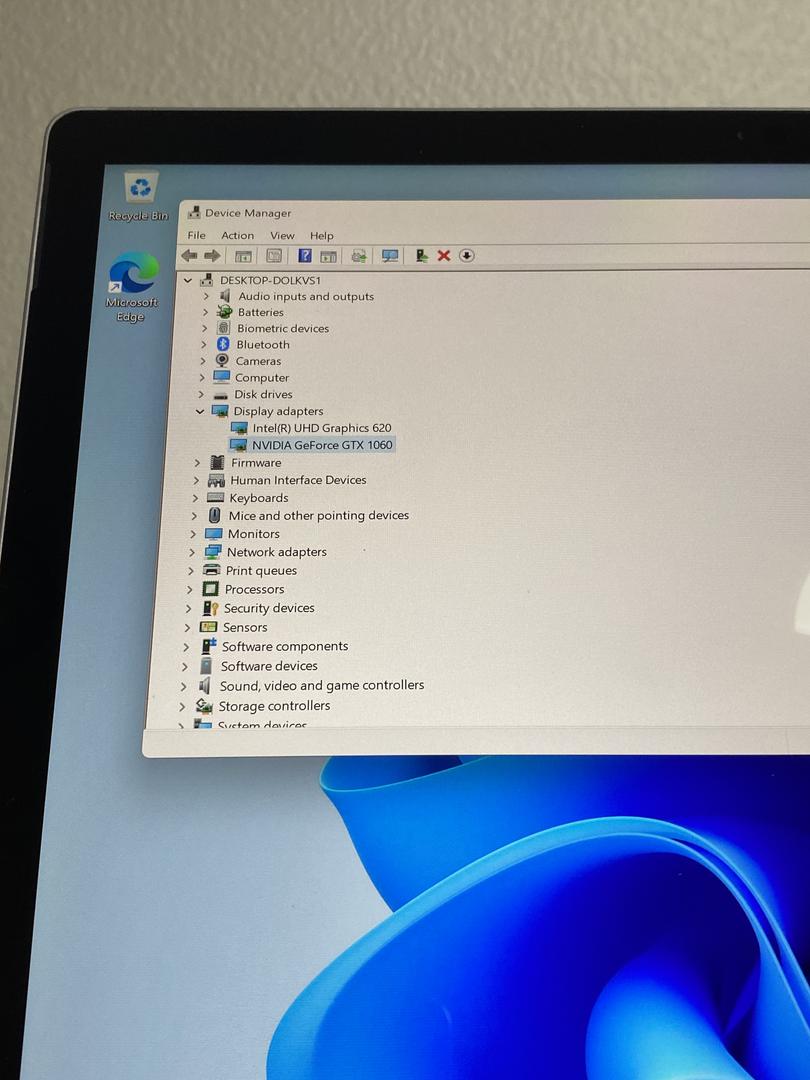Click the Security devices label
This screenshot has width=810, height=1080.
269,608
